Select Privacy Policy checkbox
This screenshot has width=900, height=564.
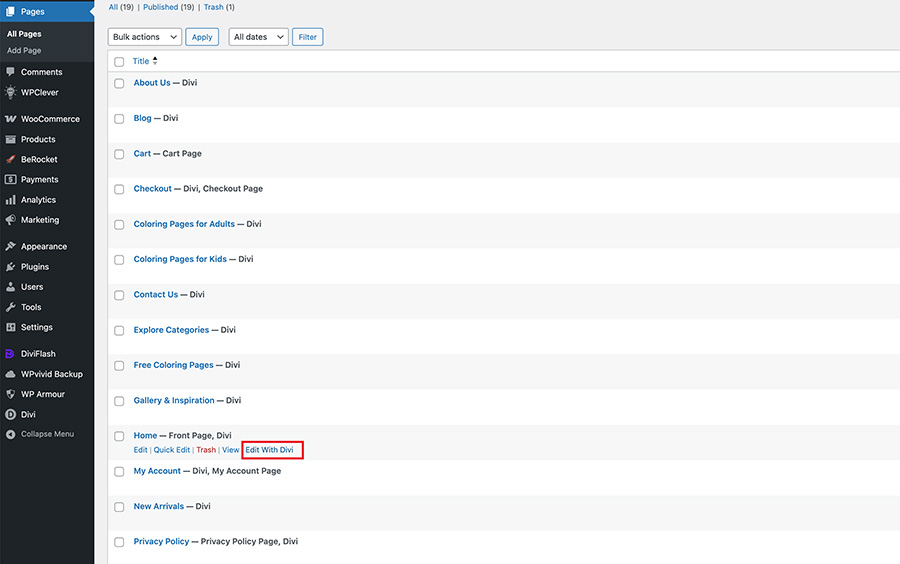tap(119, 542)
